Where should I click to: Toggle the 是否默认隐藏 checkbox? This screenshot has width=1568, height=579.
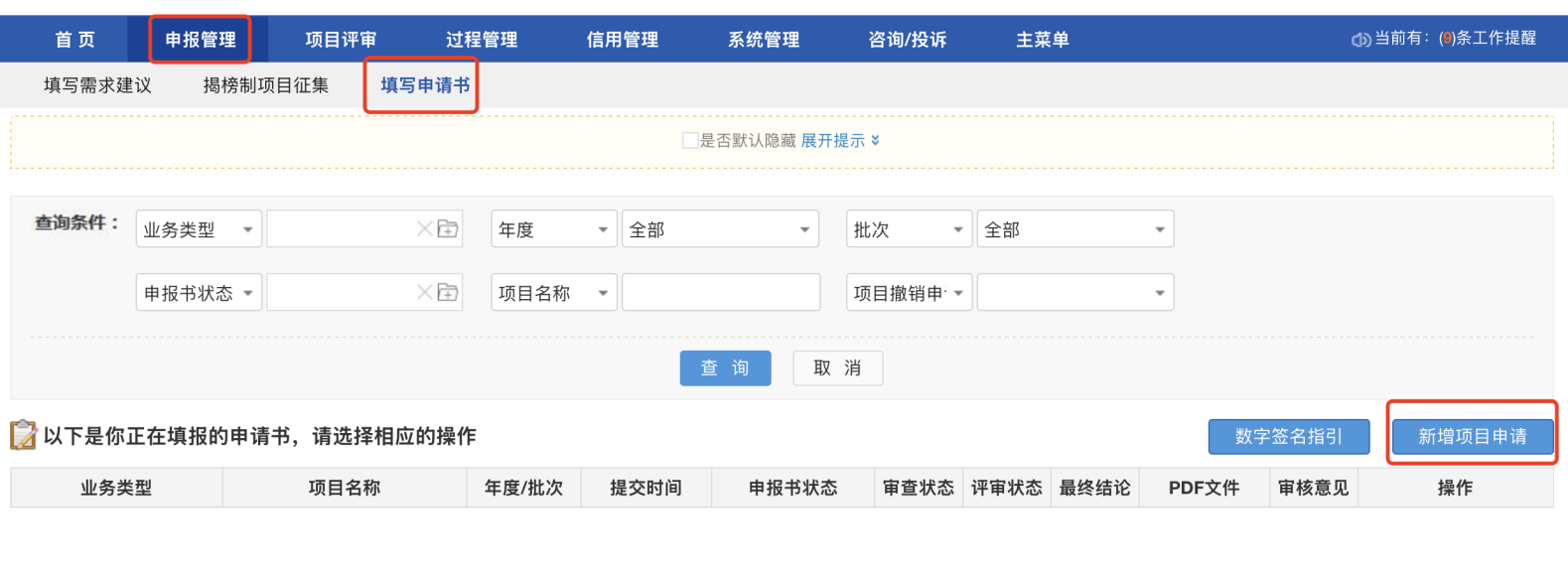pos(690,141)
